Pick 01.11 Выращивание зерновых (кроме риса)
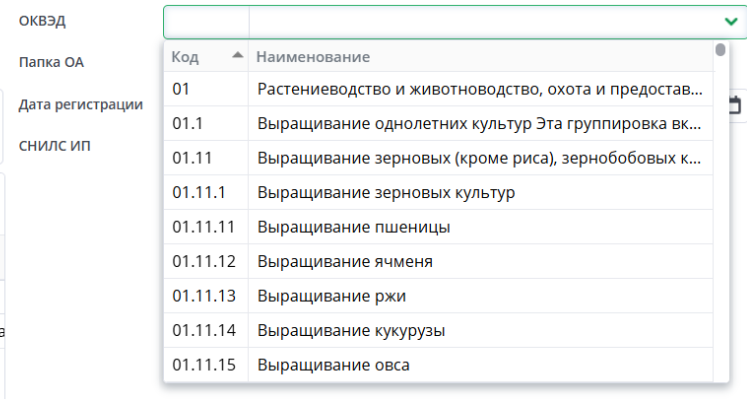The image size is (747, 404). pos(440,158)
